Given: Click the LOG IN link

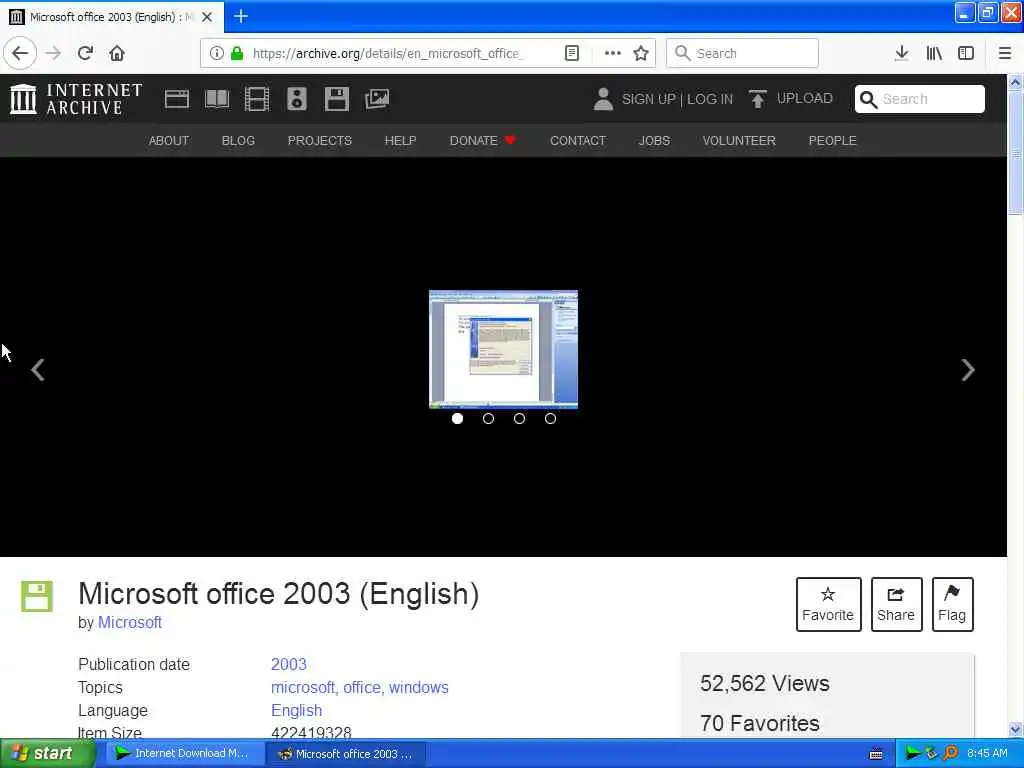Looking at the screenshot, I should (x=710, y=99).
